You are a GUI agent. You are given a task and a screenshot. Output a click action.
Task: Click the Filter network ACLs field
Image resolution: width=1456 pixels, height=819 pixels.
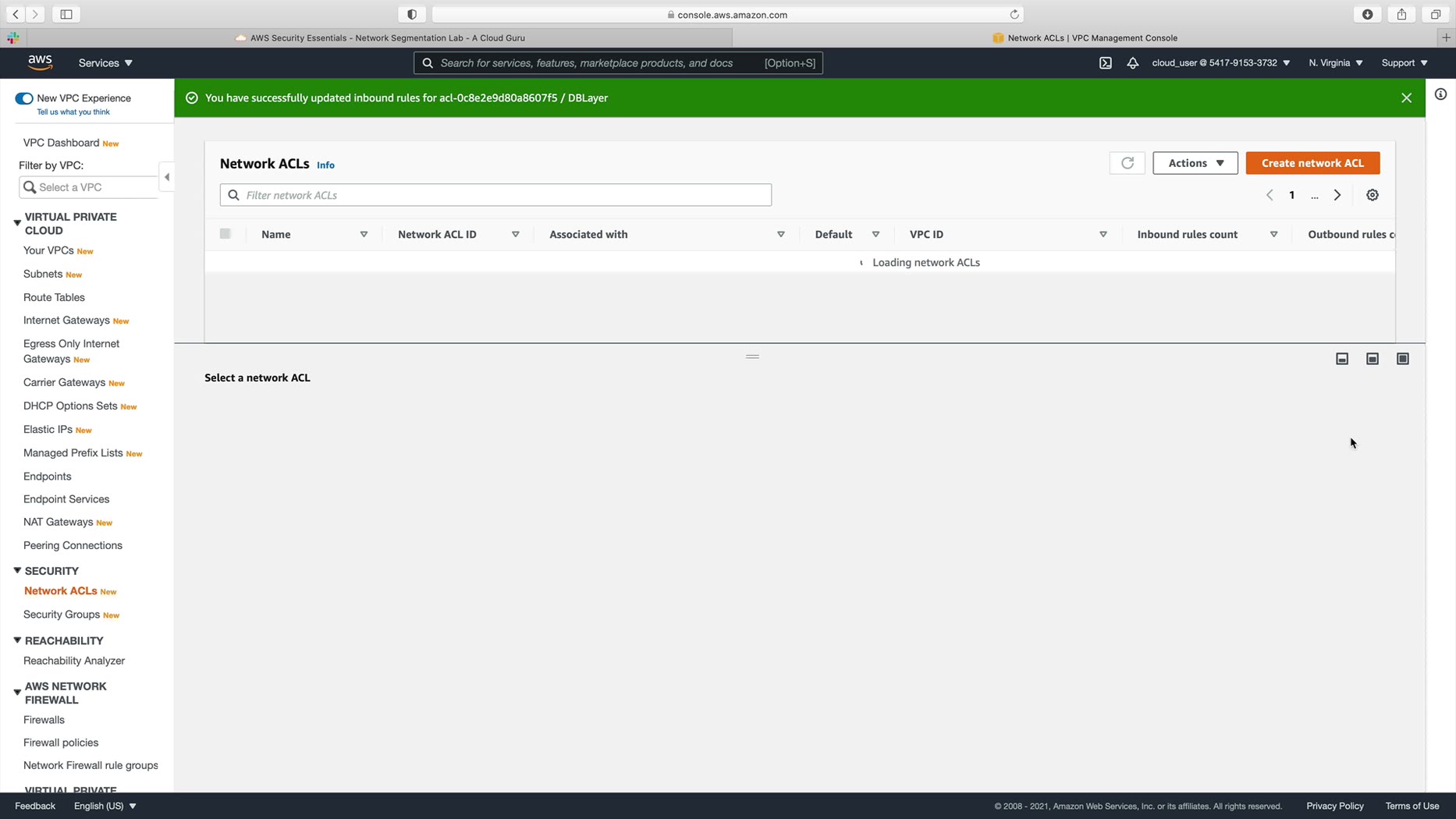click(495, 195)
